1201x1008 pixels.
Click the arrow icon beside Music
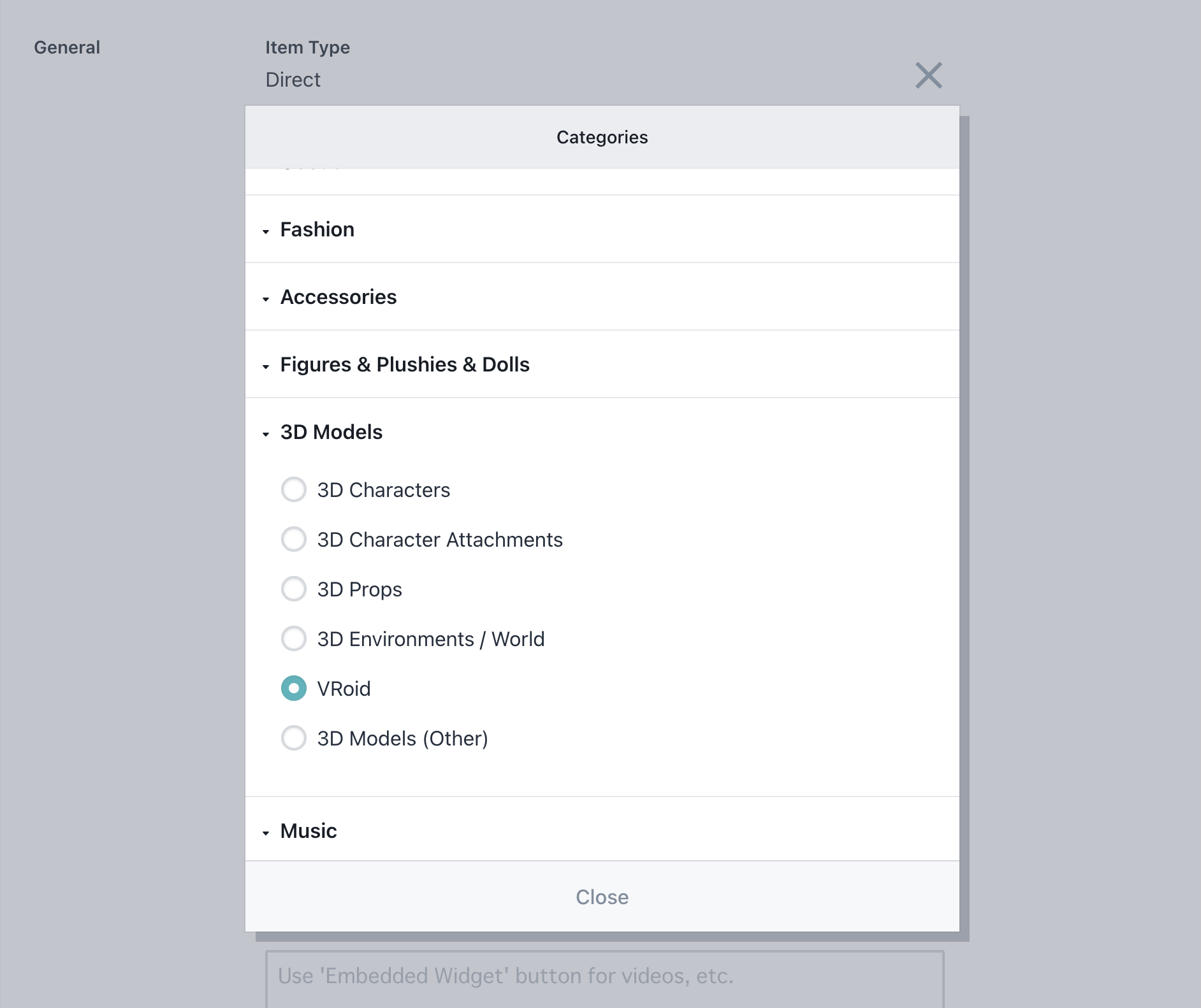pyautogui.click(x=266, y=833)
